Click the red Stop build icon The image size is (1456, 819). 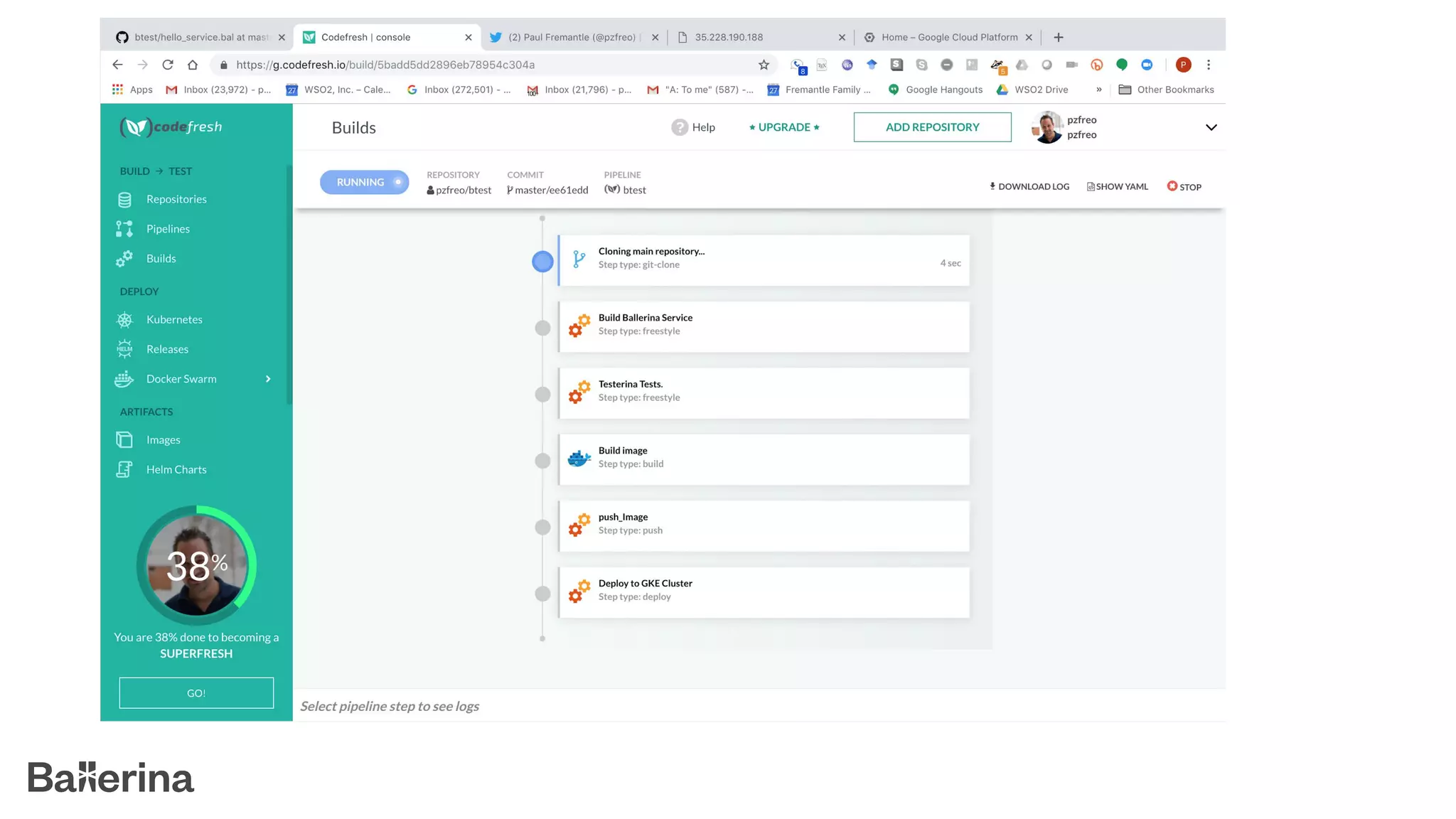pos(1172,186)
